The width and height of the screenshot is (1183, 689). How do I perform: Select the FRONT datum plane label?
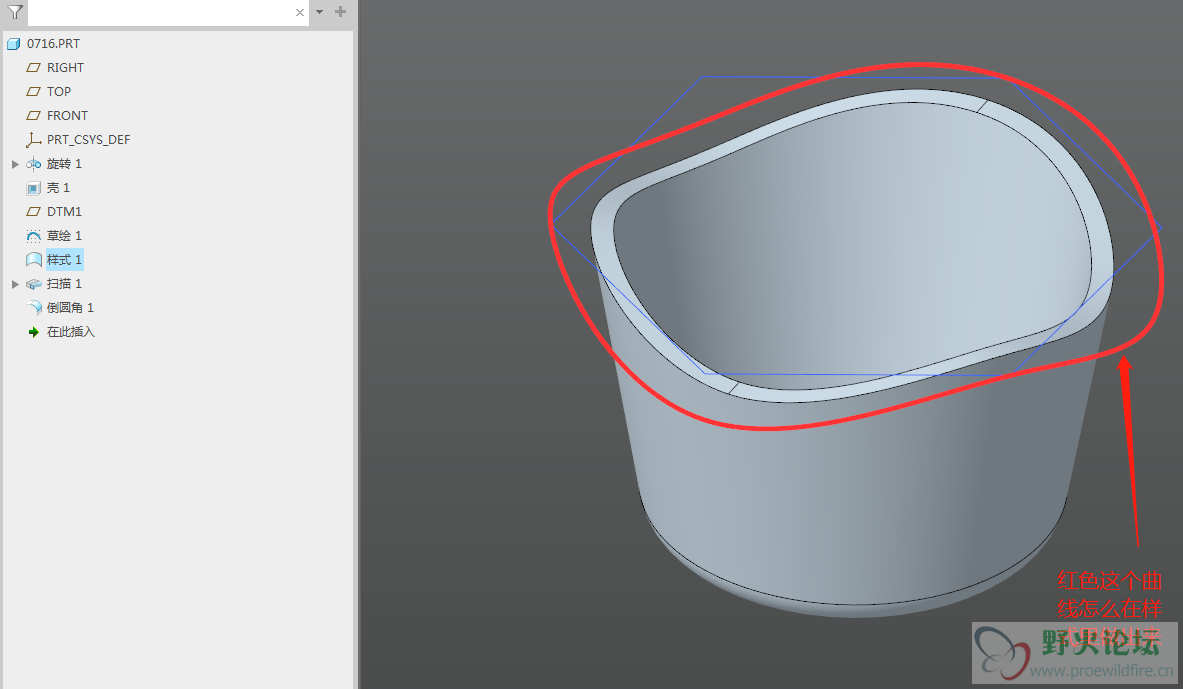click(x=67, y=115)
